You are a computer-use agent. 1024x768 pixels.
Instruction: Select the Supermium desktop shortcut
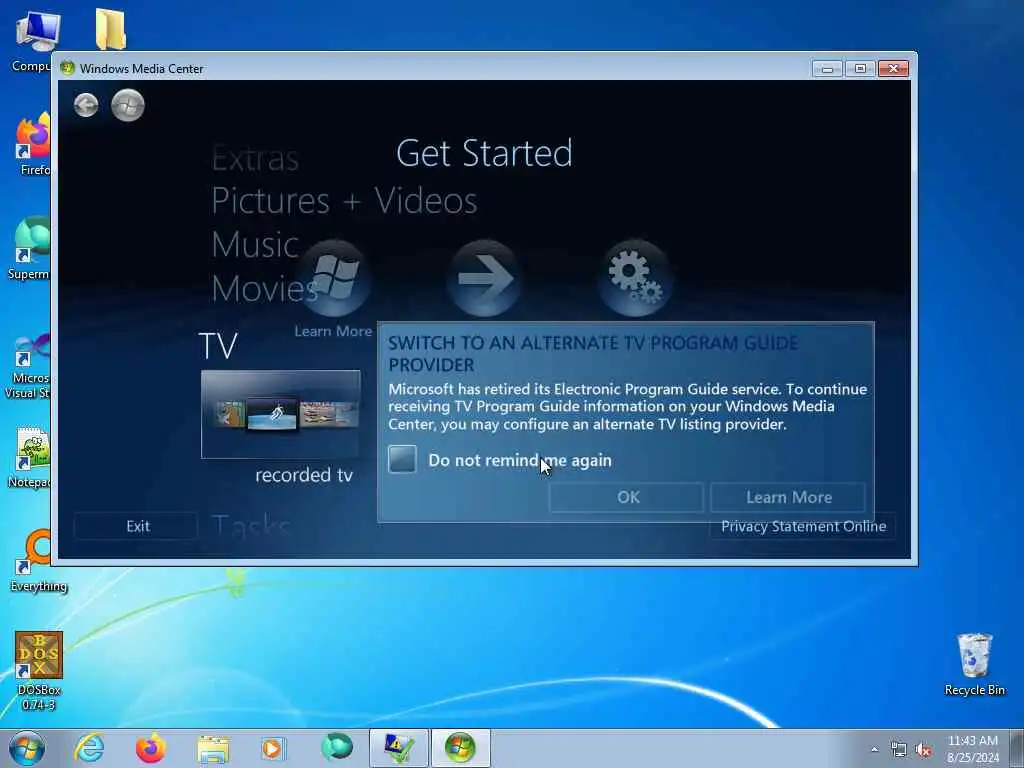coord(30,248)
